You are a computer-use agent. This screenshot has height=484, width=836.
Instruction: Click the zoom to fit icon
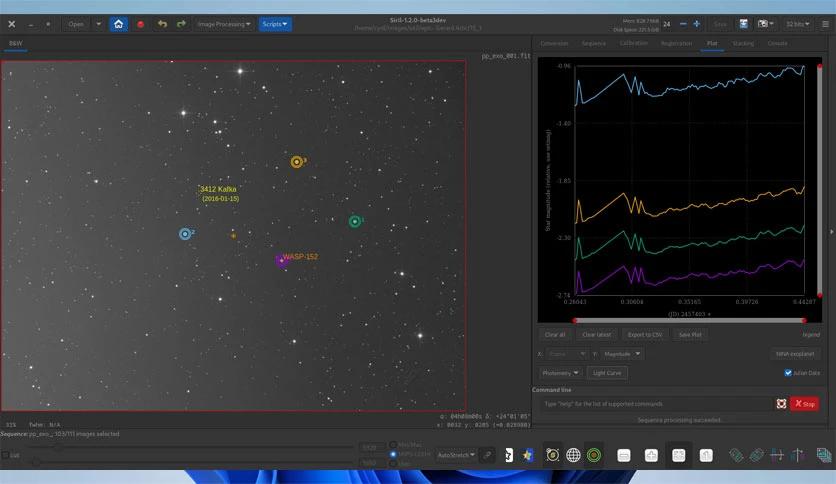679,455
